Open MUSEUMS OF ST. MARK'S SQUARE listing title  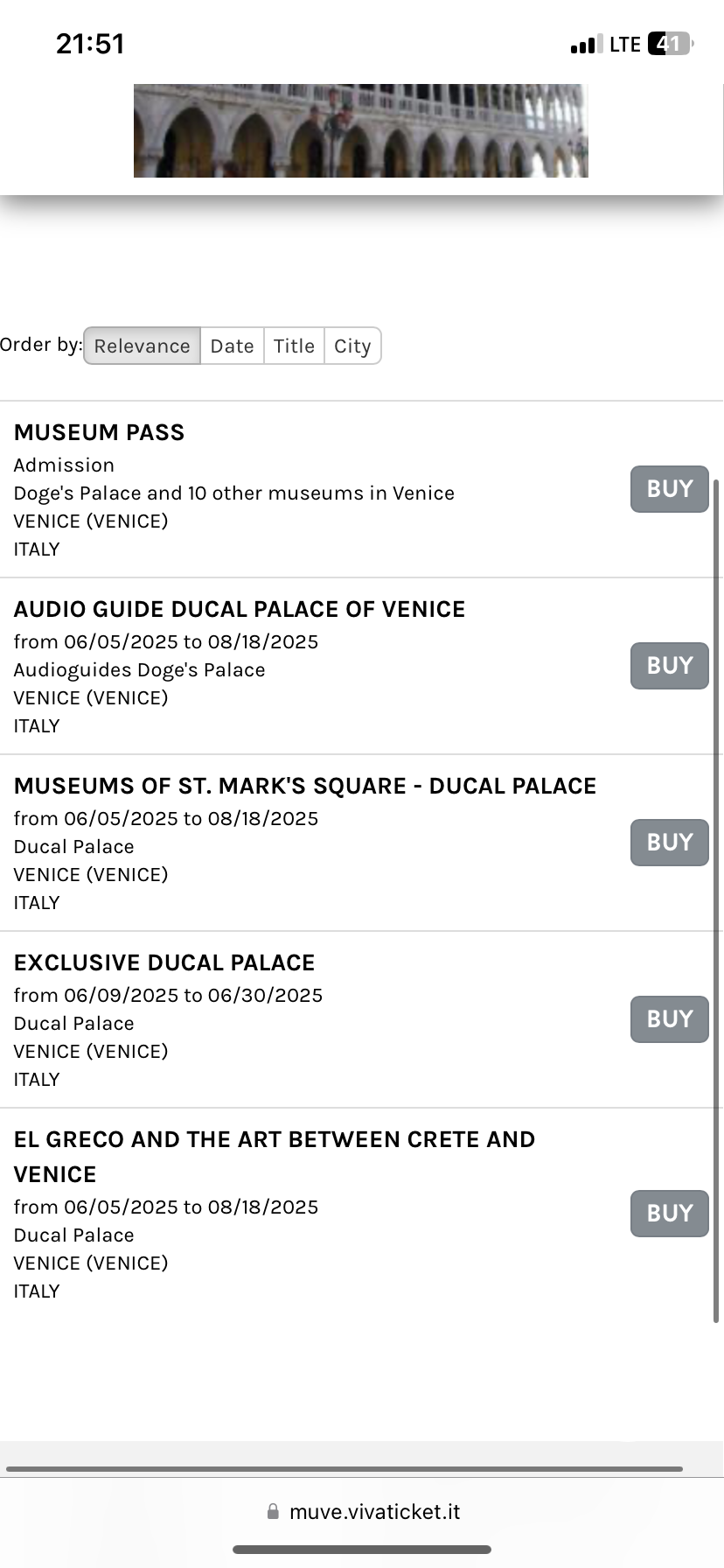(305, 786)
